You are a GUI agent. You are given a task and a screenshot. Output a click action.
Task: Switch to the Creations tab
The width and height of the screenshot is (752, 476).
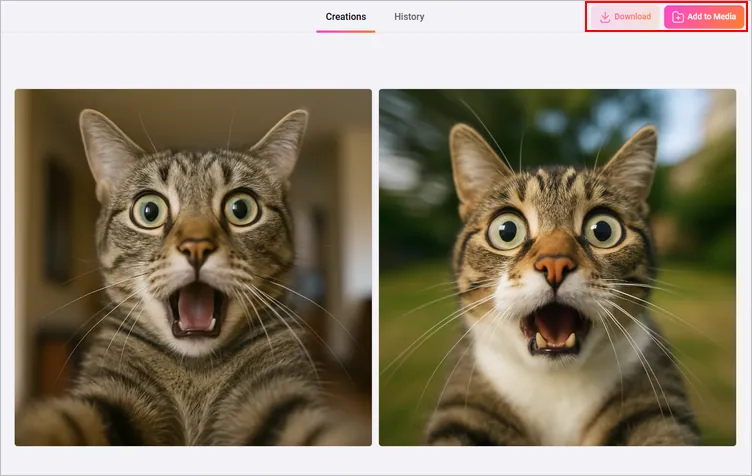tap(345, 17)
